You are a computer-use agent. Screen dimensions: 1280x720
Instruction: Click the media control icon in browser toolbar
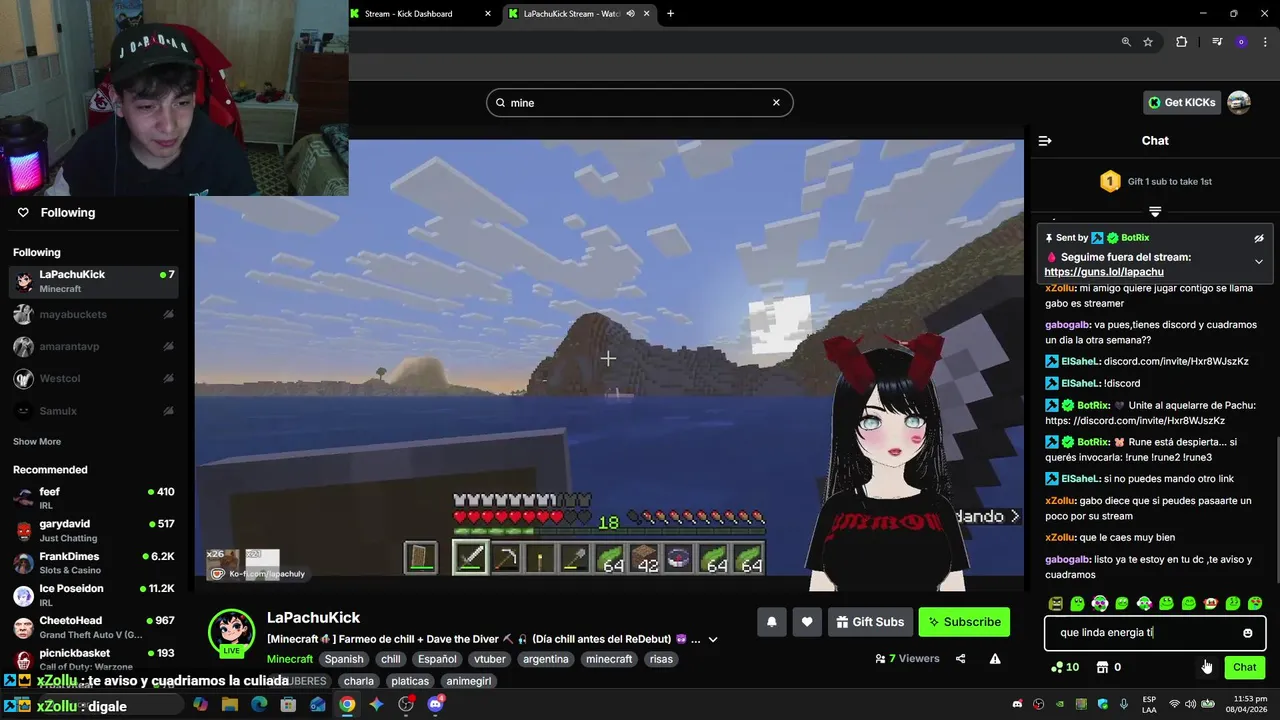[1217, 42]
